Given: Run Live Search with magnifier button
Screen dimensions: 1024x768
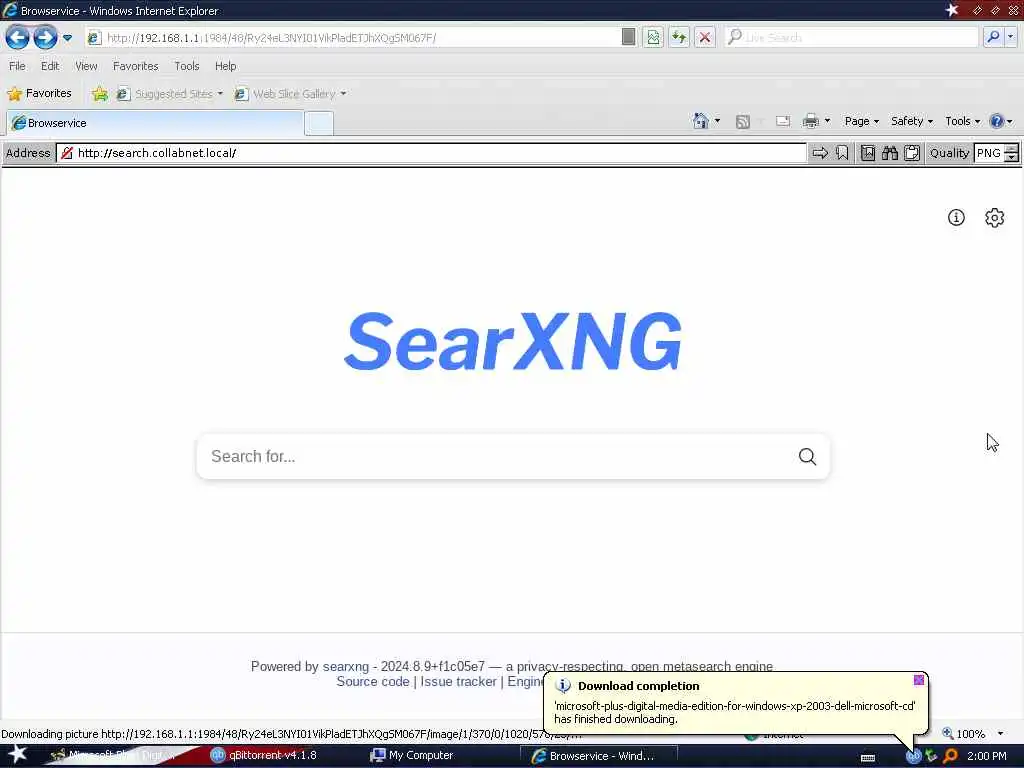Looking at the screenshot, I should click(992, 37).
